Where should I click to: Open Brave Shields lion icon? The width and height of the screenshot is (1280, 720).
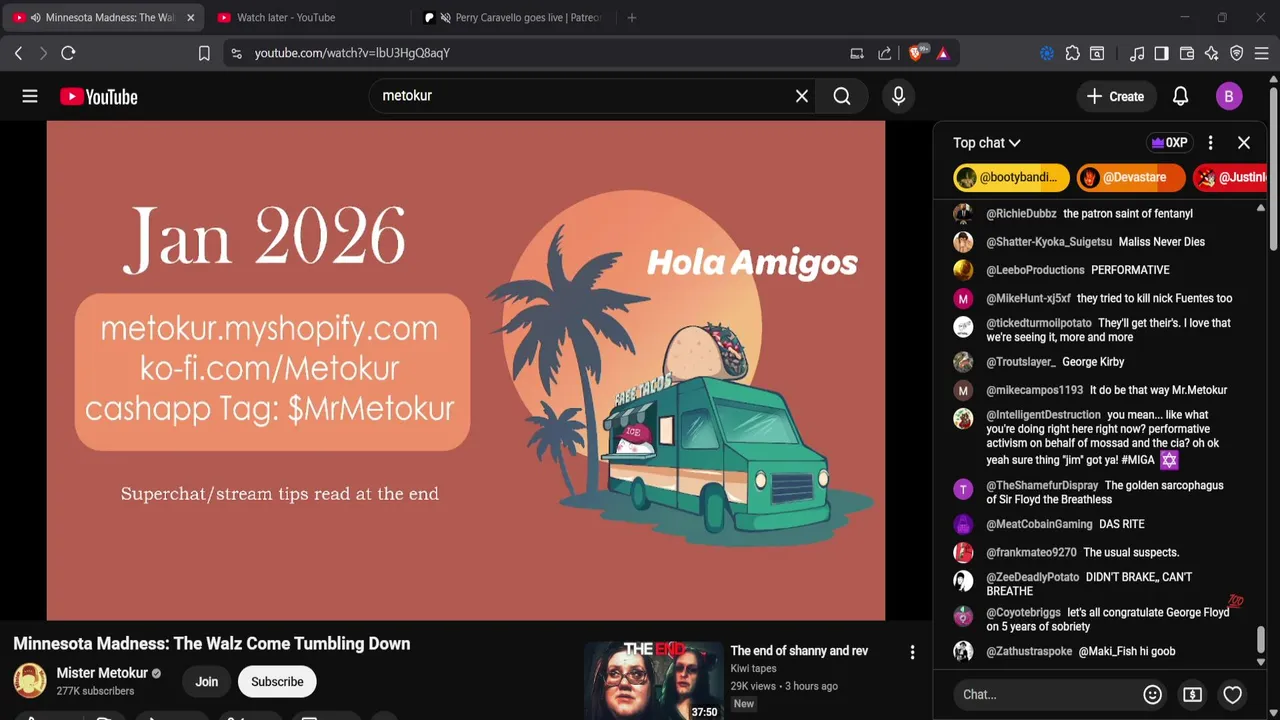917,52
